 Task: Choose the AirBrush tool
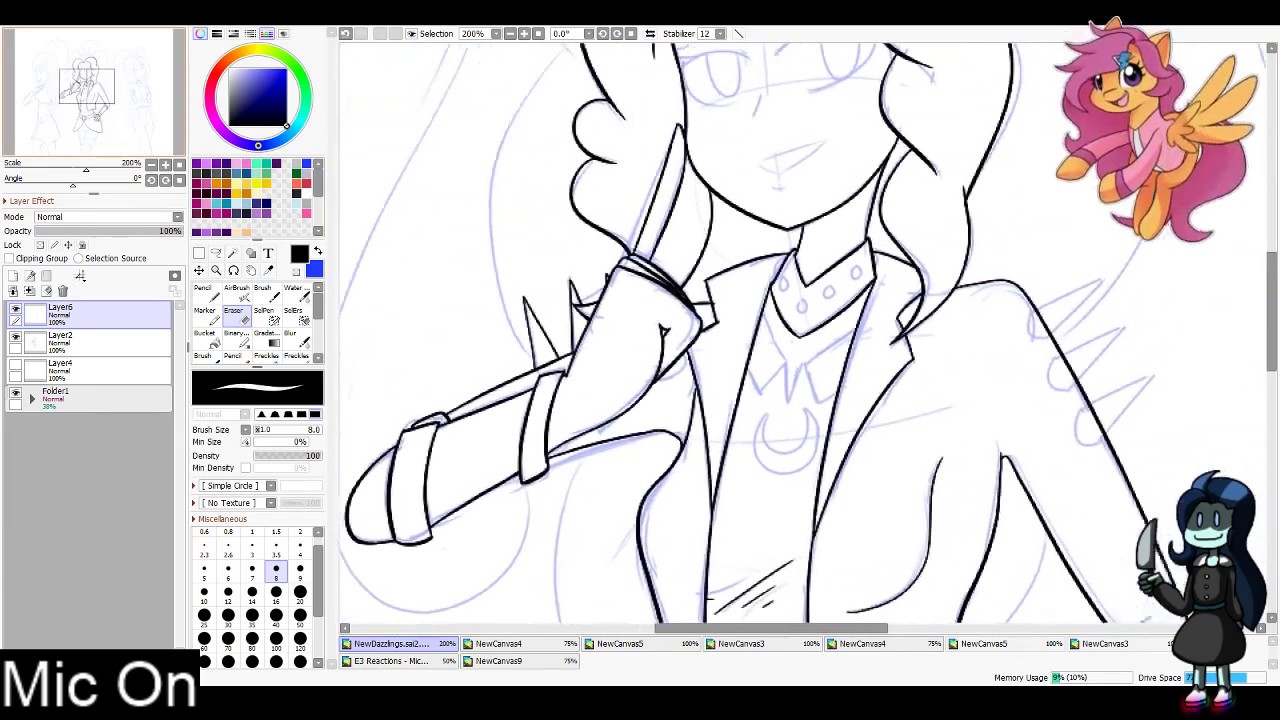235,294
